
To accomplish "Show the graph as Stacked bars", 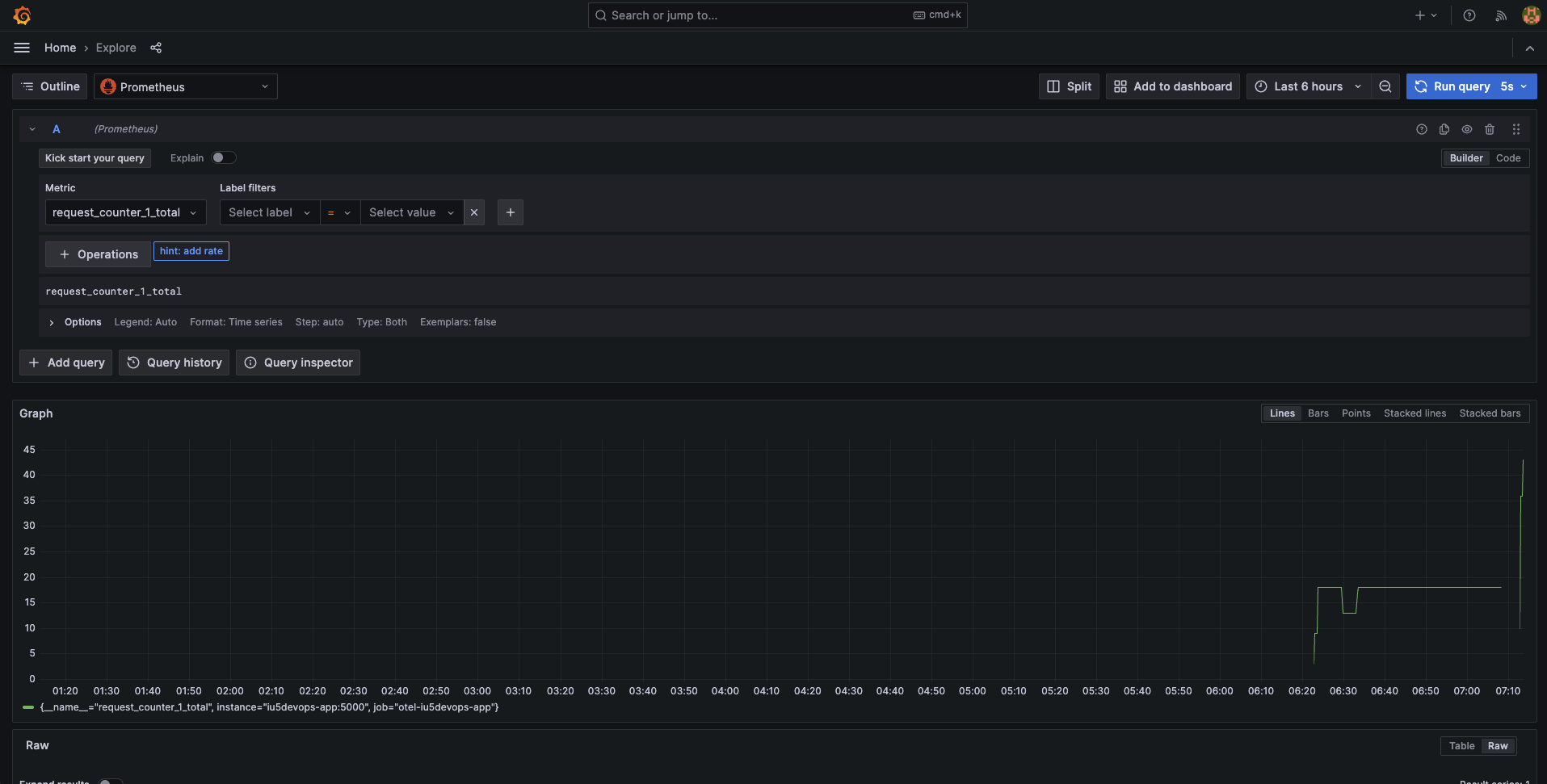I will pyautogui.click(x=1490, y=413).
